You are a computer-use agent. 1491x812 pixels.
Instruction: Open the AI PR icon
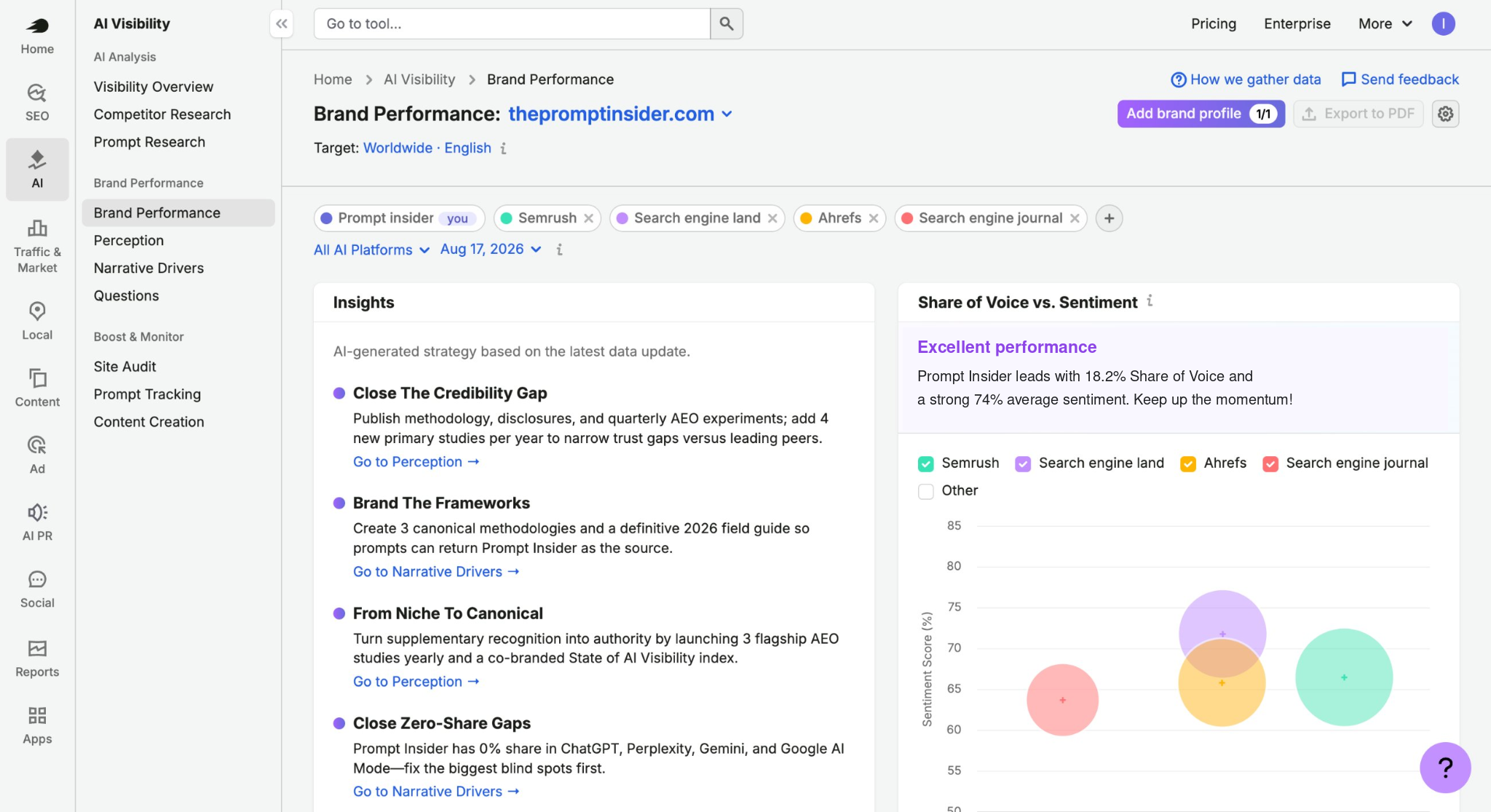coord(37,522)
